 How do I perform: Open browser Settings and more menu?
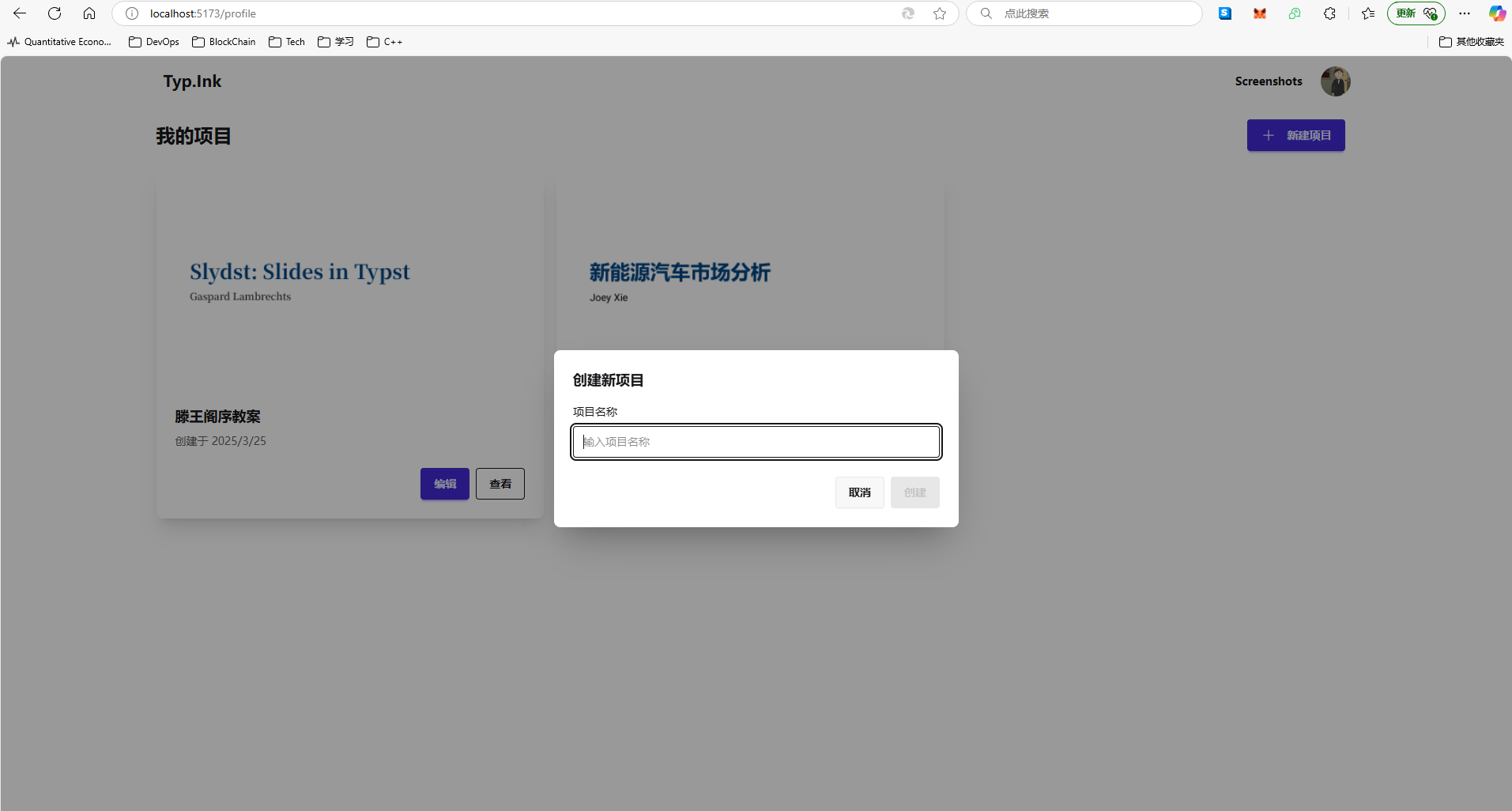(x=1465, y=13)
